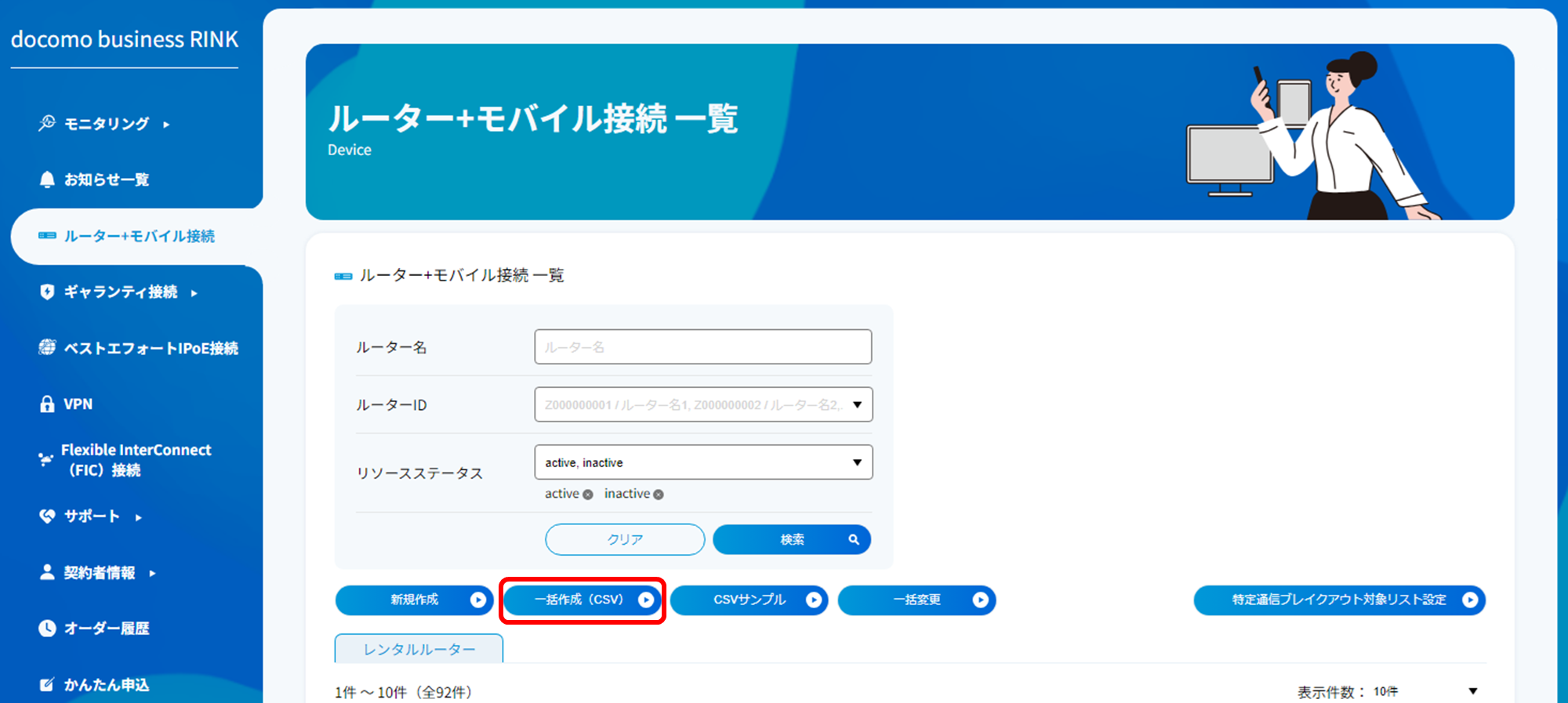Click the CSVサンプル button

click(x=750, y=600)
